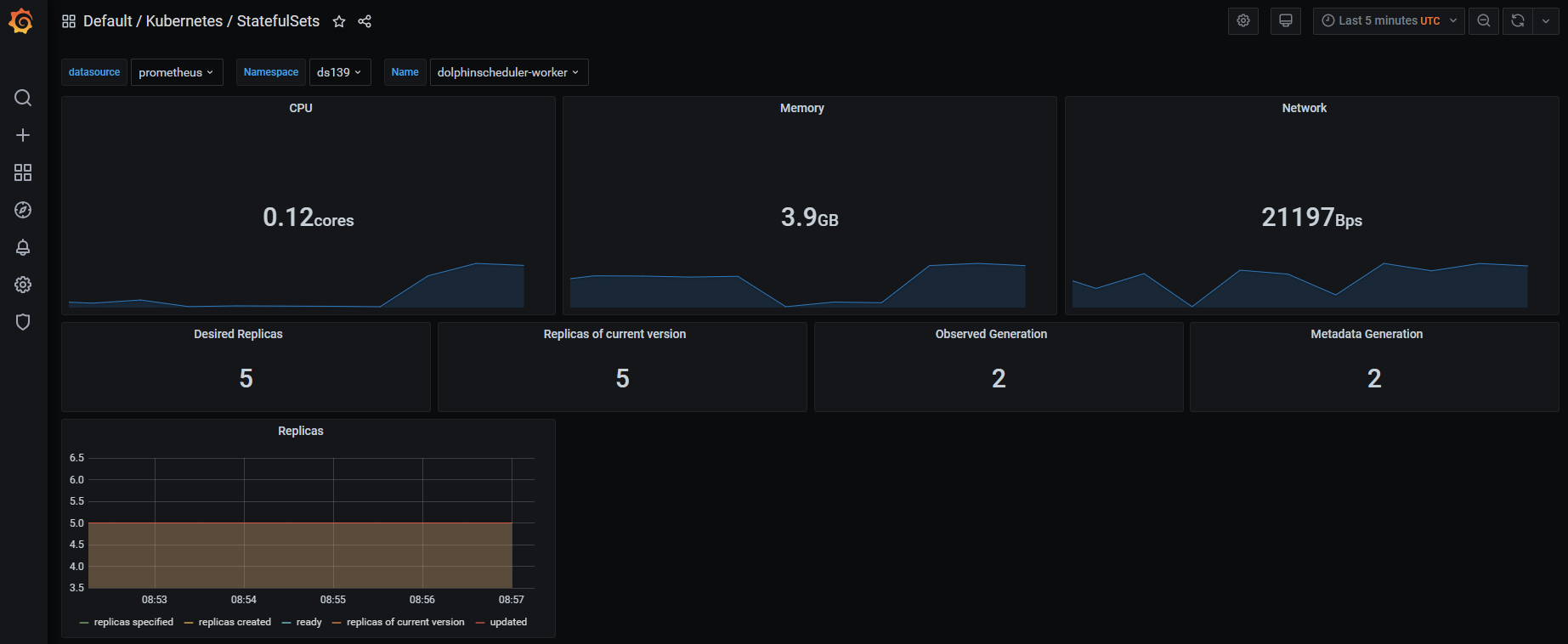
Task: Click the refresh dashboard button
Action: coord(1518,21)
